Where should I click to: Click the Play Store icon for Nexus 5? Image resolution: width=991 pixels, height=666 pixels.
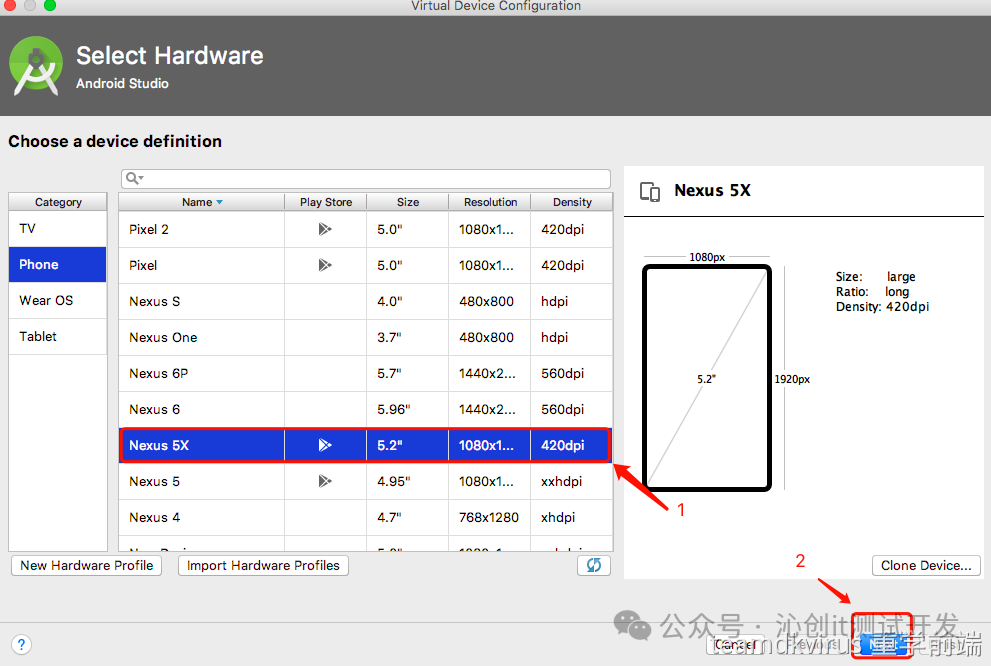point(325,481)
